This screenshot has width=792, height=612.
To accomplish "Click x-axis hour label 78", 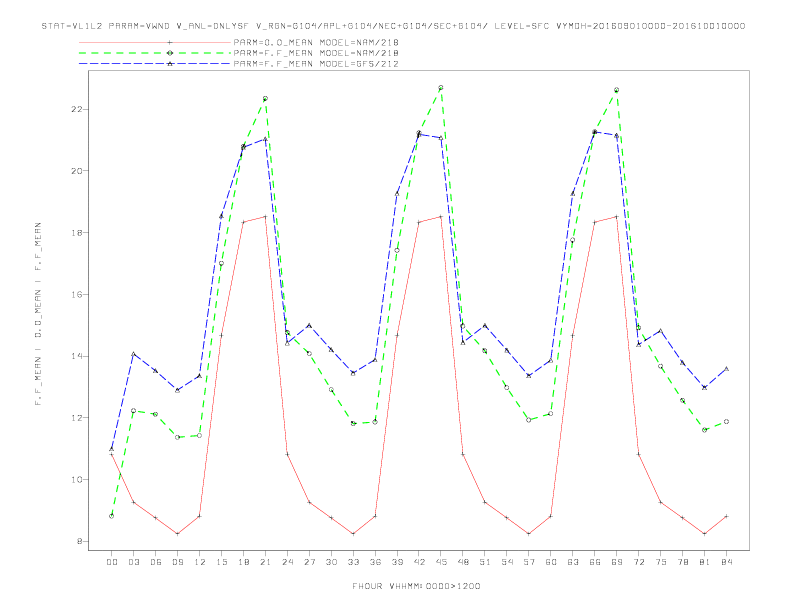I will (x=682, y=562).
